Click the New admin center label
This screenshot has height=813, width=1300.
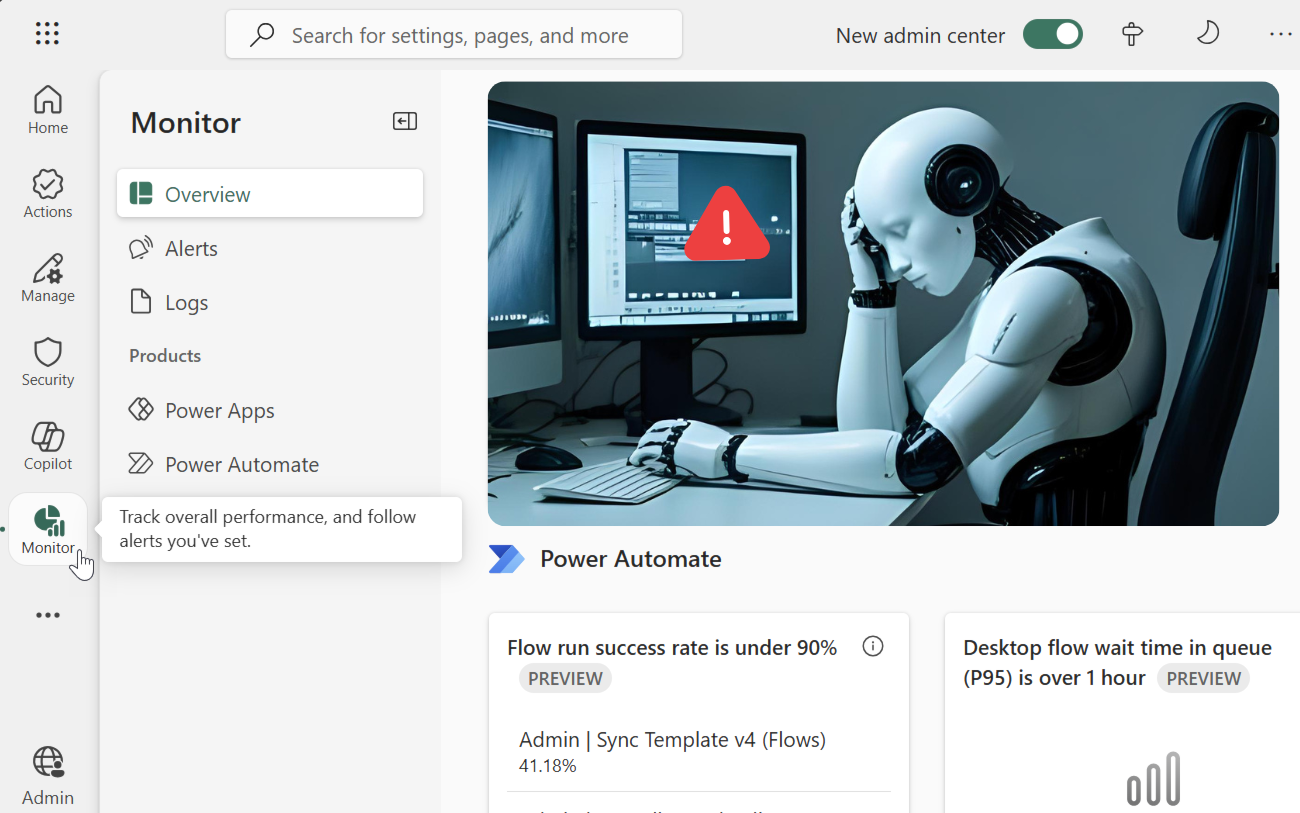pos(920,35)
